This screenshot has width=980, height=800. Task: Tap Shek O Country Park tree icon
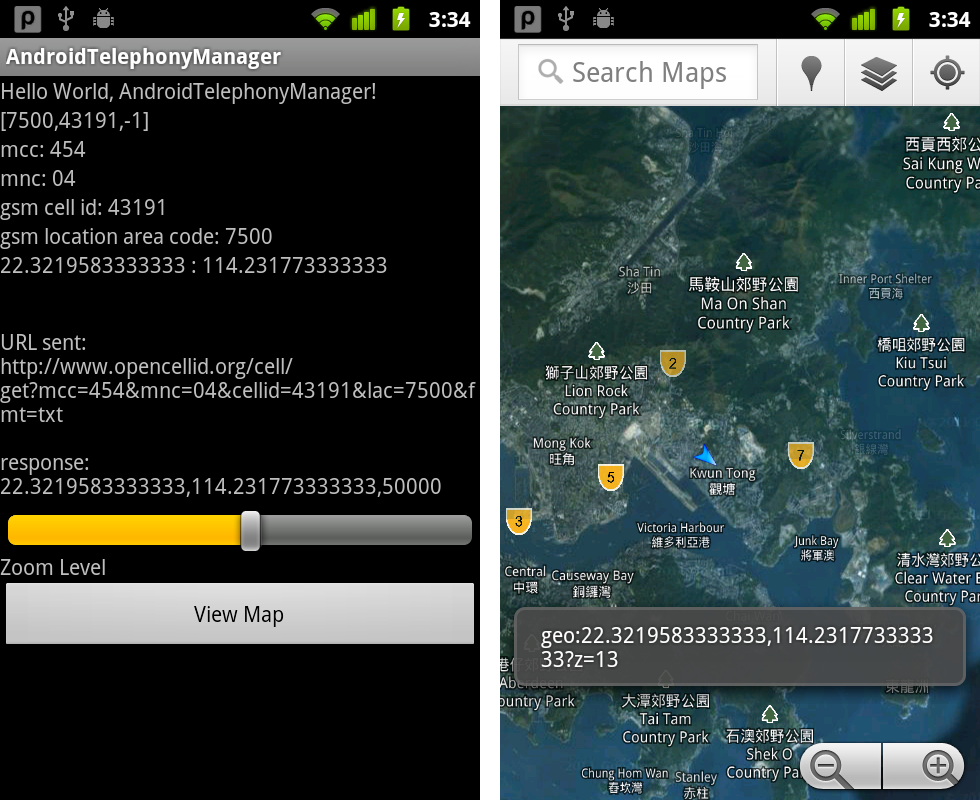[770, 714]
